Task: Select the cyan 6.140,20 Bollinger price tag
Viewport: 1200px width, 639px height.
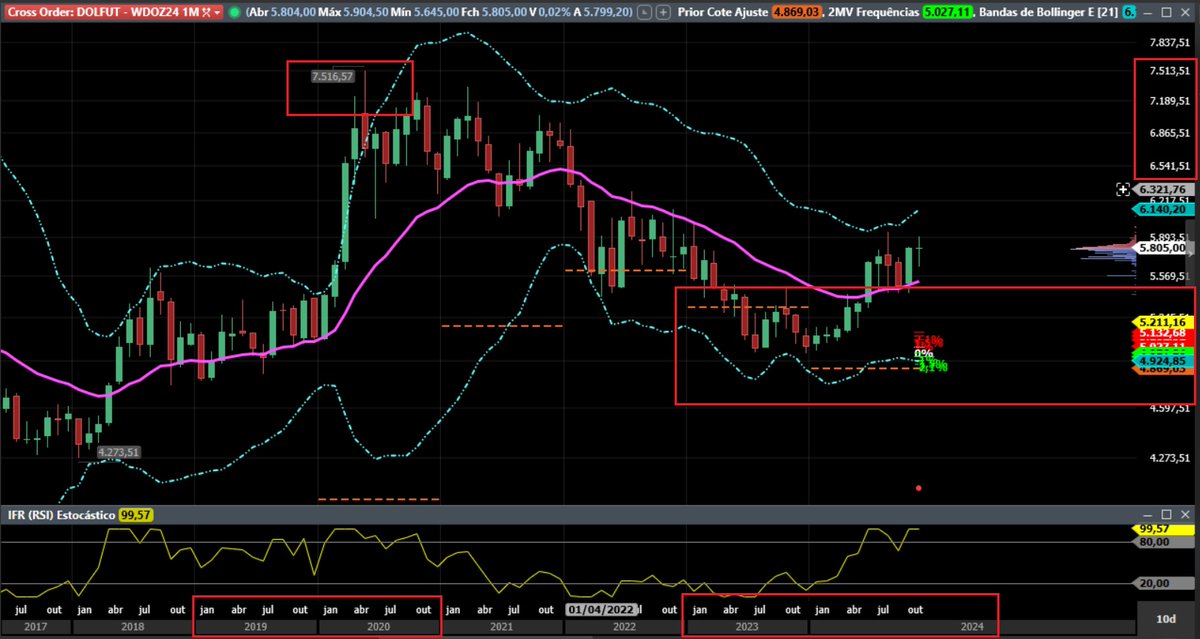Action: tap(1162, 209)
